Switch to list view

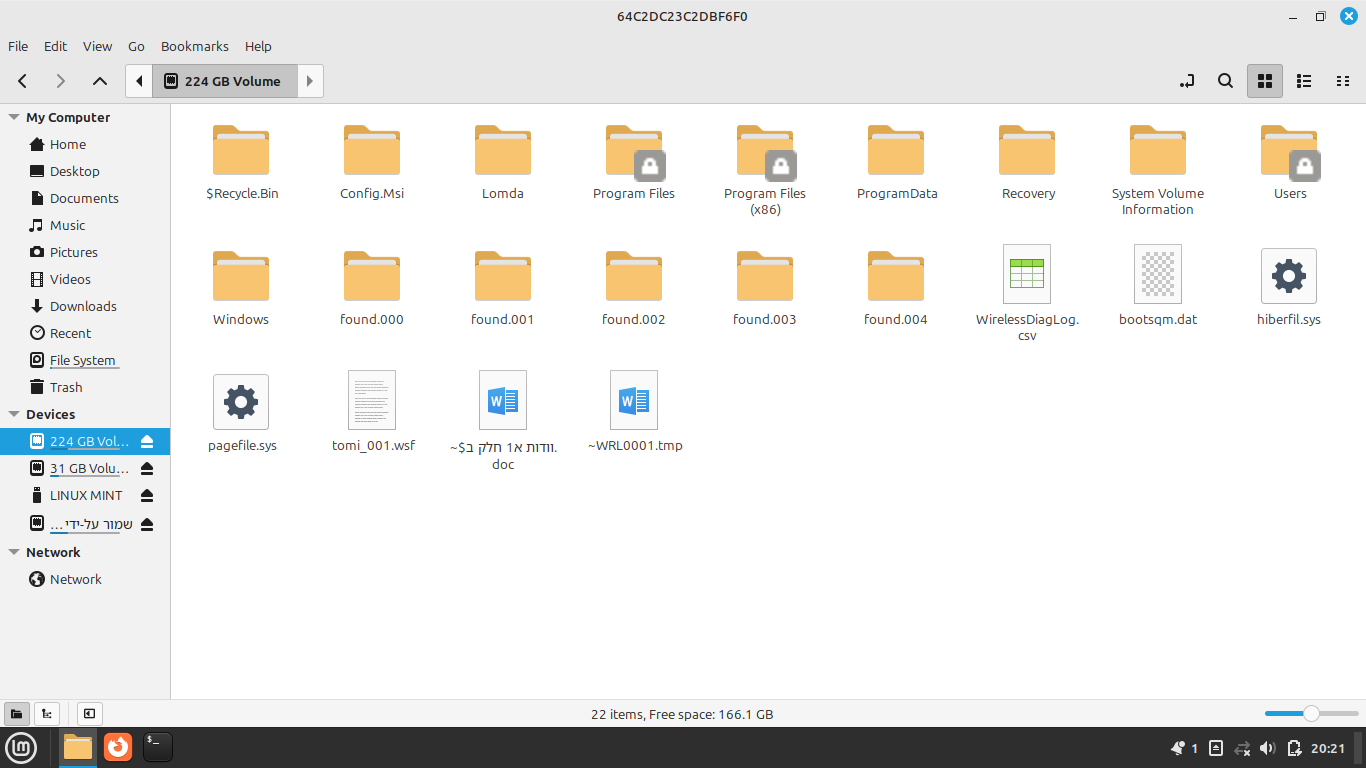(1304, 81)
